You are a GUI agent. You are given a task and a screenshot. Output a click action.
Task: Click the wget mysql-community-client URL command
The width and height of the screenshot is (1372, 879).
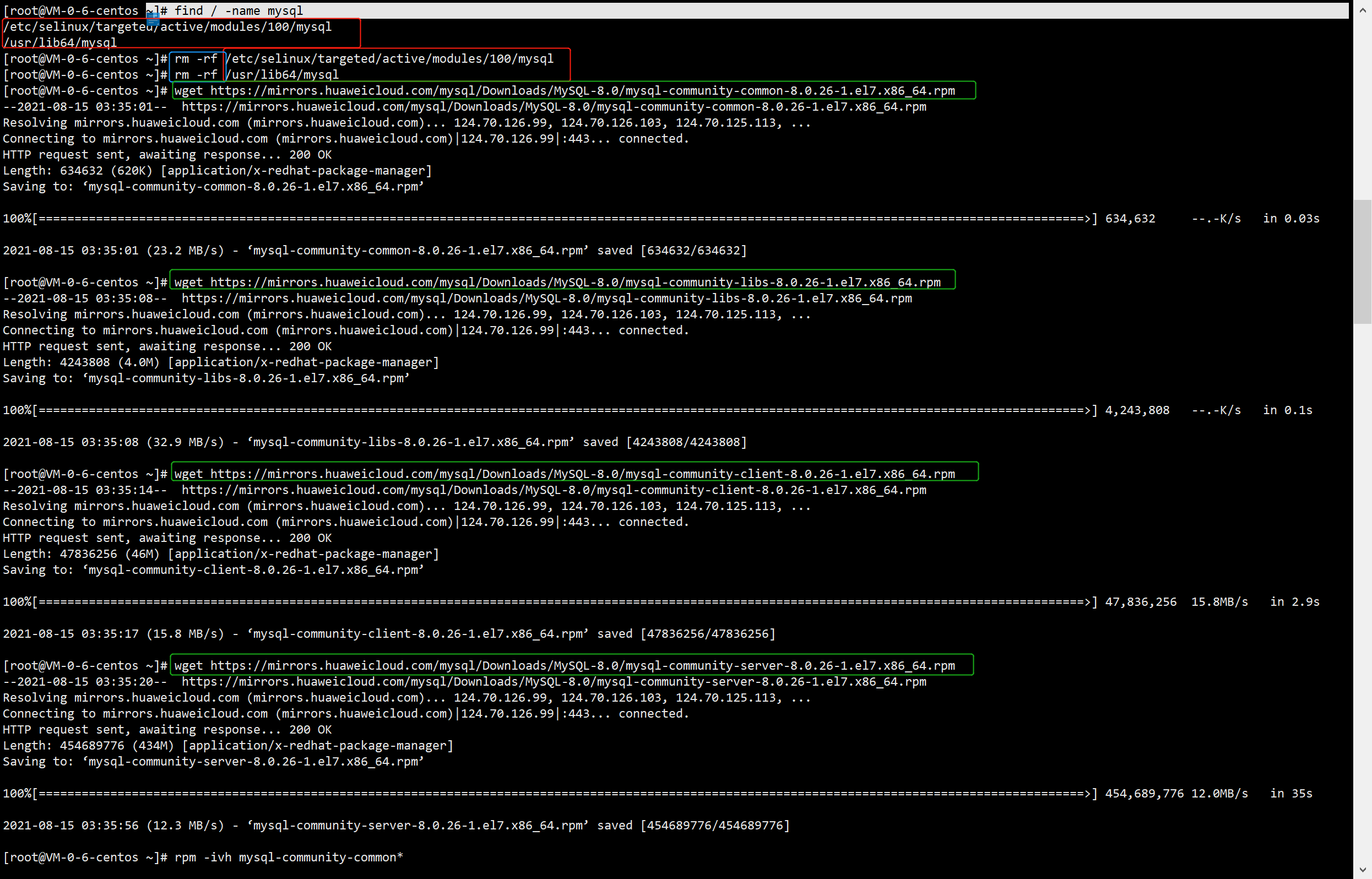(564, 474)
